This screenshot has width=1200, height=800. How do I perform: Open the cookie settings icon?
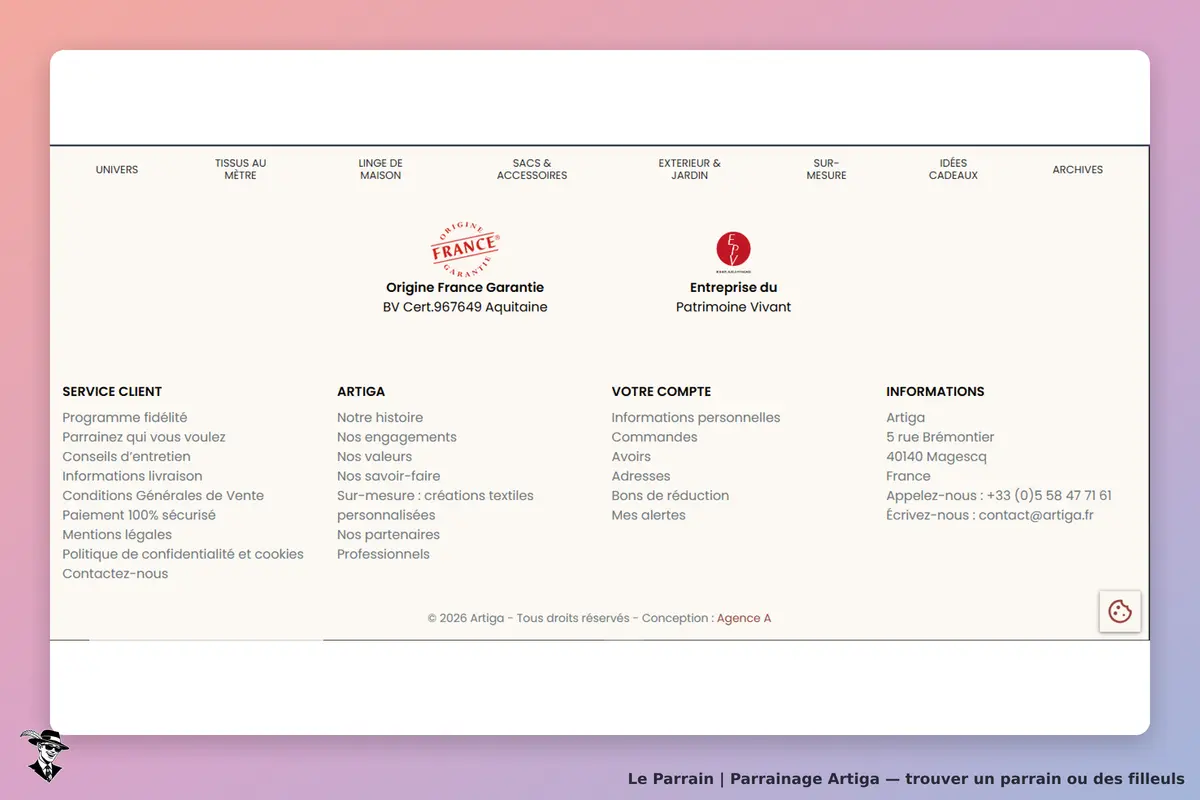point(1120,611)
